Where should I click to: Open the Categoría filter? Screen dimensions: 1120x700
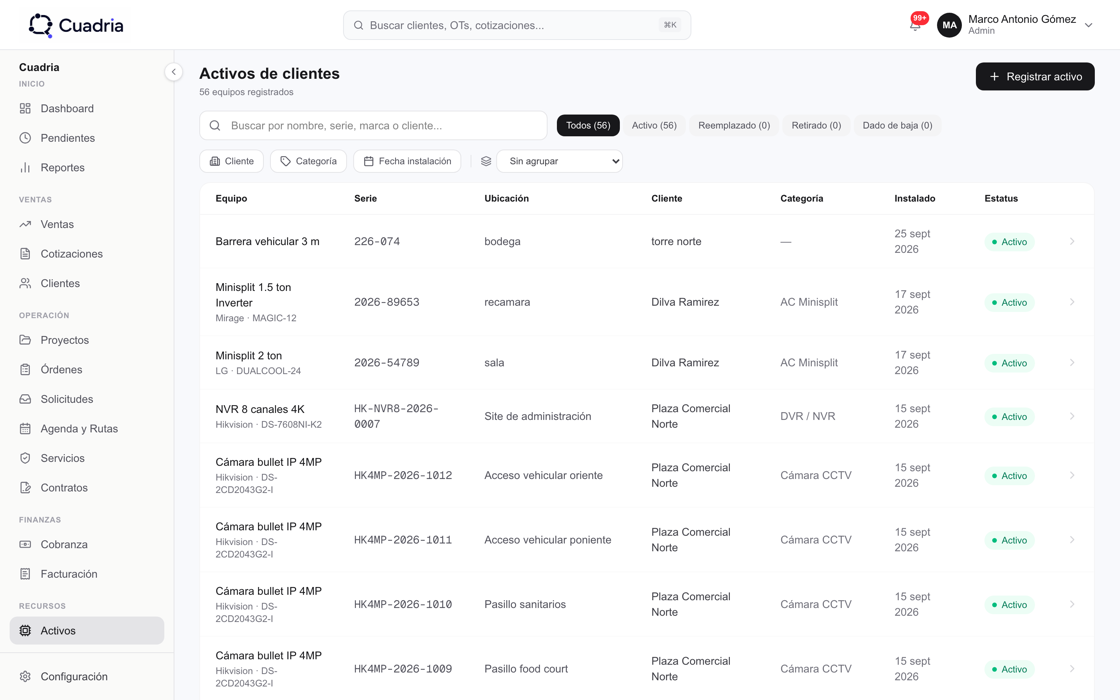tap(309, 161)
